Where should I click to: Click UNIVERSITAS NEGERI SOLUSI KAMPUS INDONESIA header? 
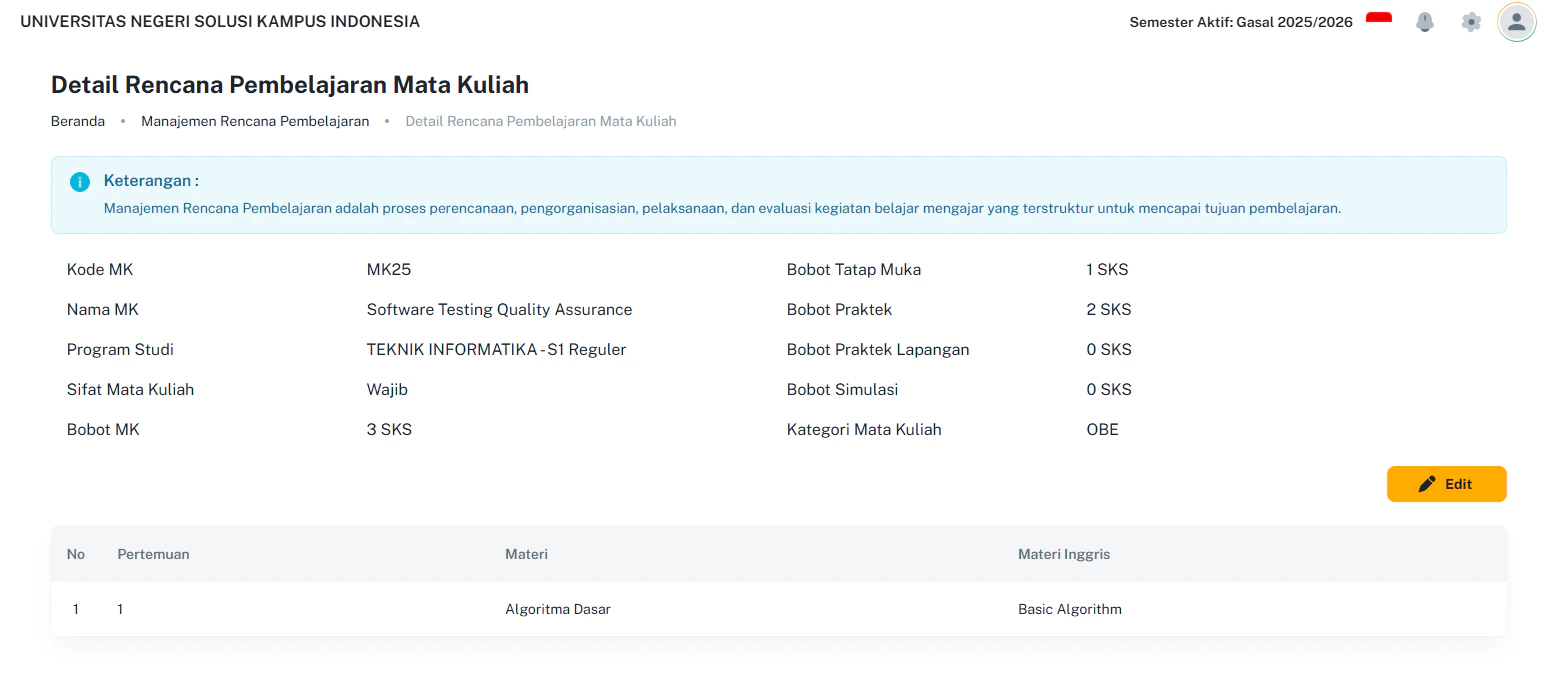(220, 20)
